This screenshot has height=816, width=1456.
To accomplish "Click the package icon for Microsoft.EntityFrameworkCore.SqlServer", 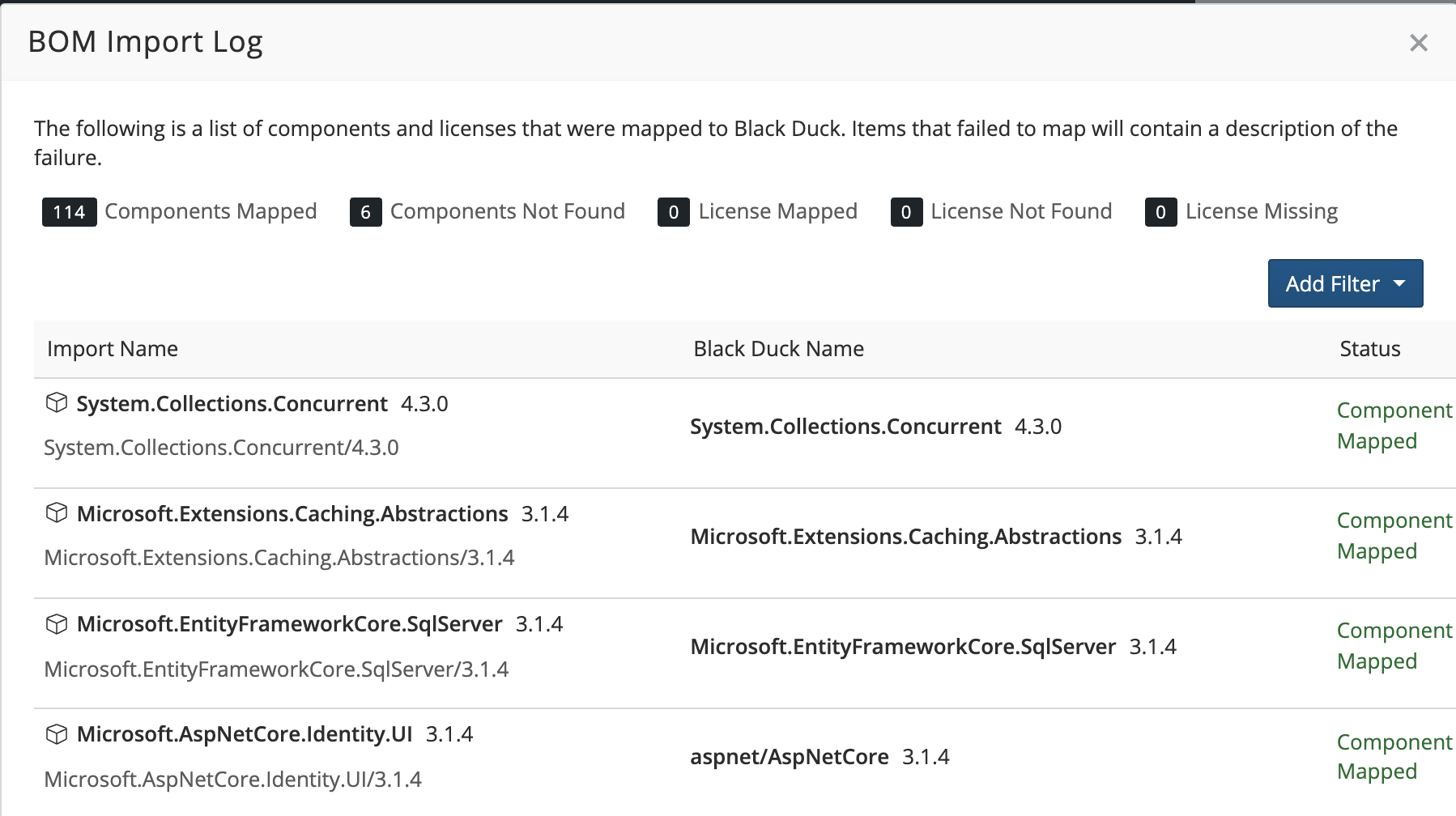I will point(57,623).
